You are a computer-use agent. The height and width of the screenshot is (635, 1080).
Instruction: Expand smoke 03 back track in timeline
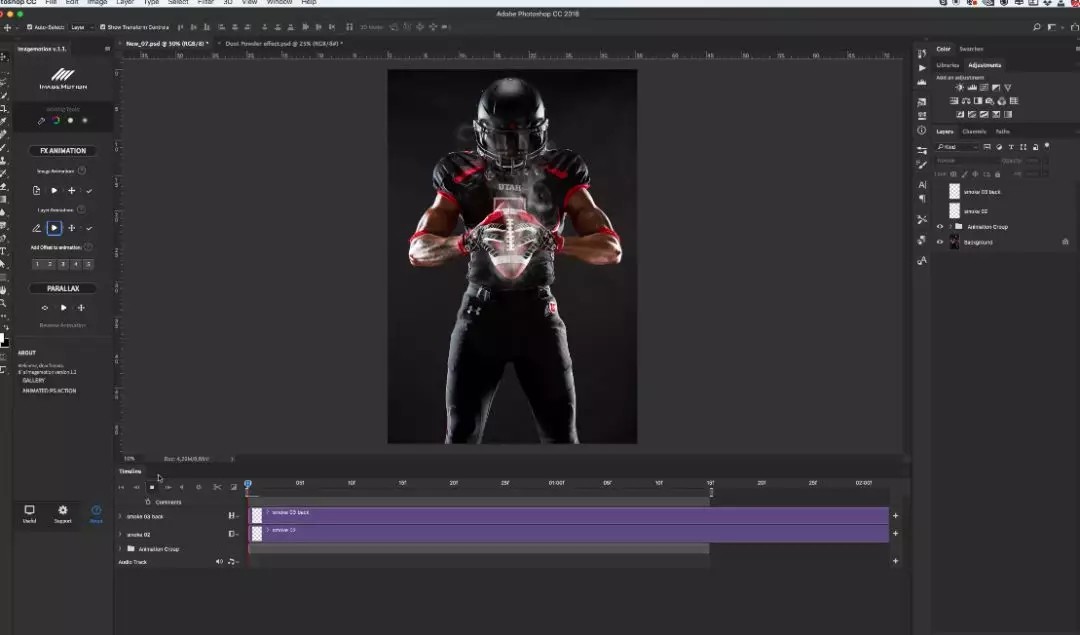tap(121, 516)
